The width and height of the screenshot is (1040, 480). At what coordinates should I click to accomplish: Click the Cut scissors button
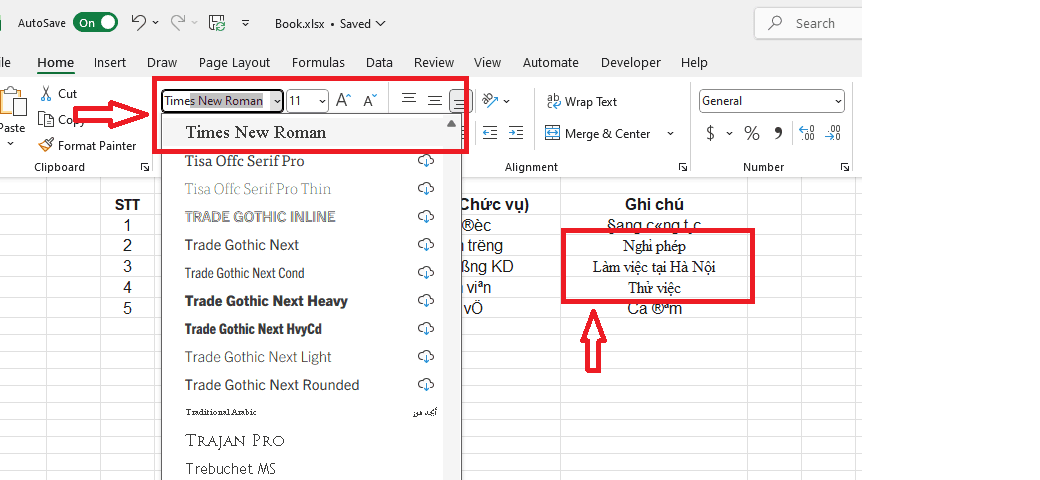pos(58,93)
